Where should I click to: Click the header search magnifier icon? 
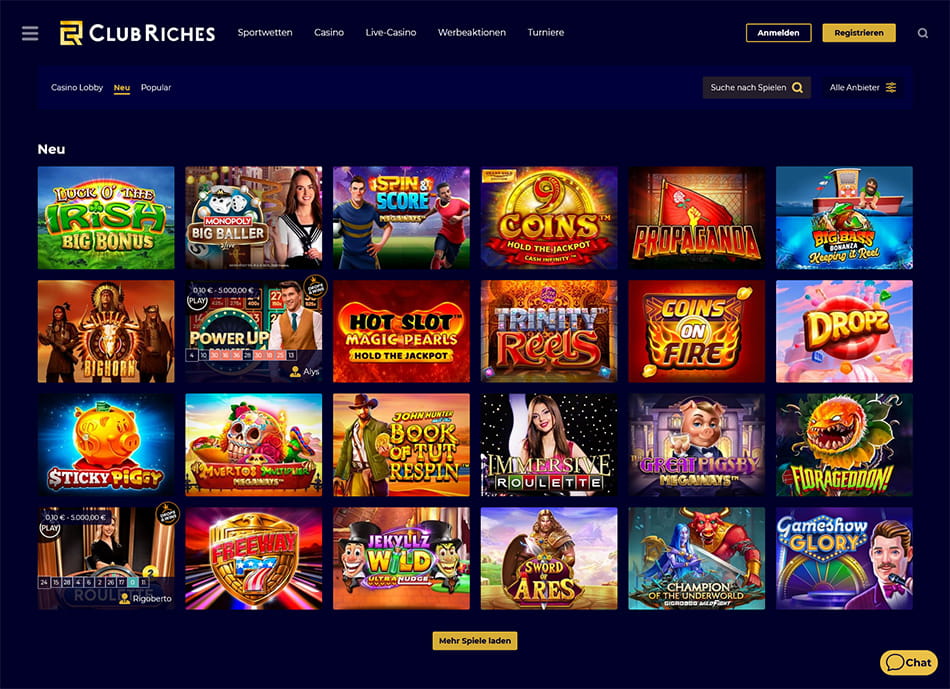pyautogui.click(x=922, y=33)
